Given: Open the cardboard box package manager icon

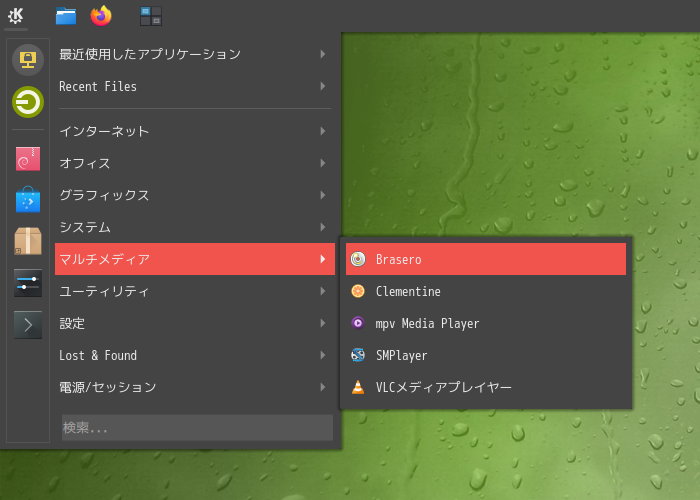Looking at the screenshot, I should pos(28,241).
